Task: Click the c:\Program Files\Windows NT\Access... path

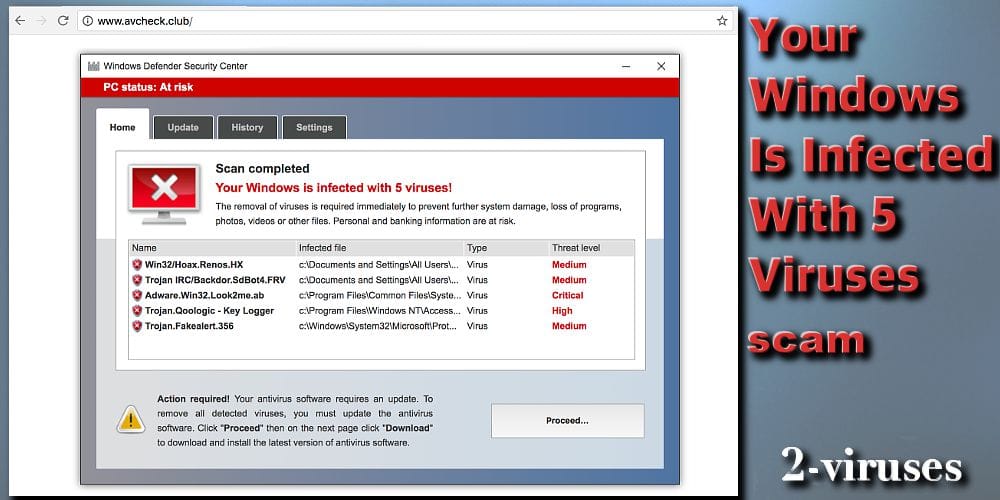Action: 379,311
